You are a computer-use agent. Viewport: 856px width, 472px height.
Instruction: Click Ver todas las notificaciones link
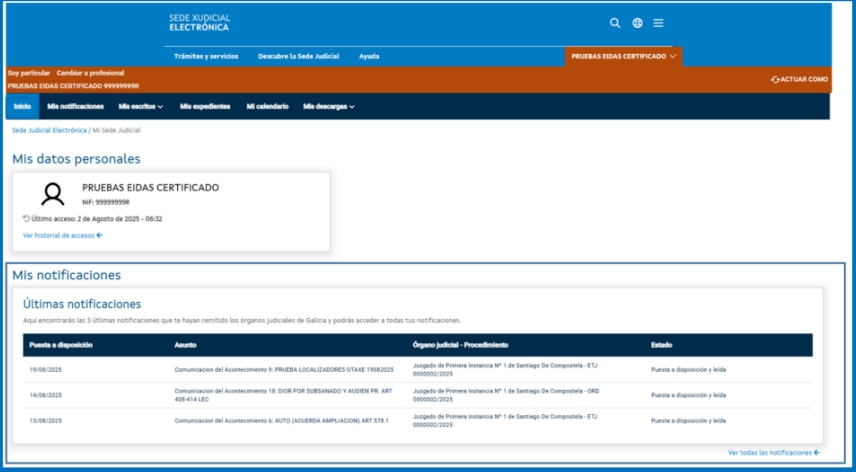(773, 453)
